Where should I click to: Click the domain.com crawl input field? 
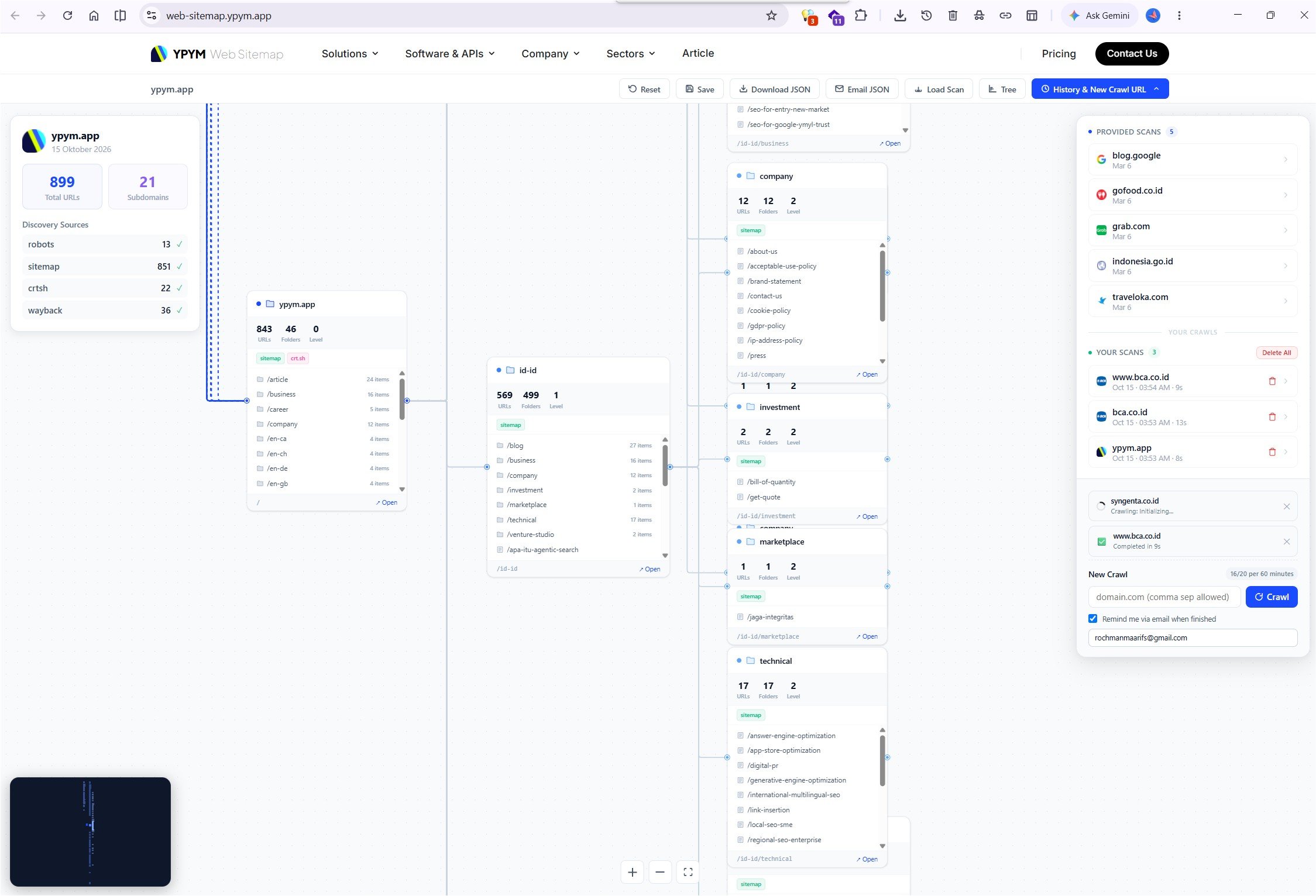[x=1164, y=597]
